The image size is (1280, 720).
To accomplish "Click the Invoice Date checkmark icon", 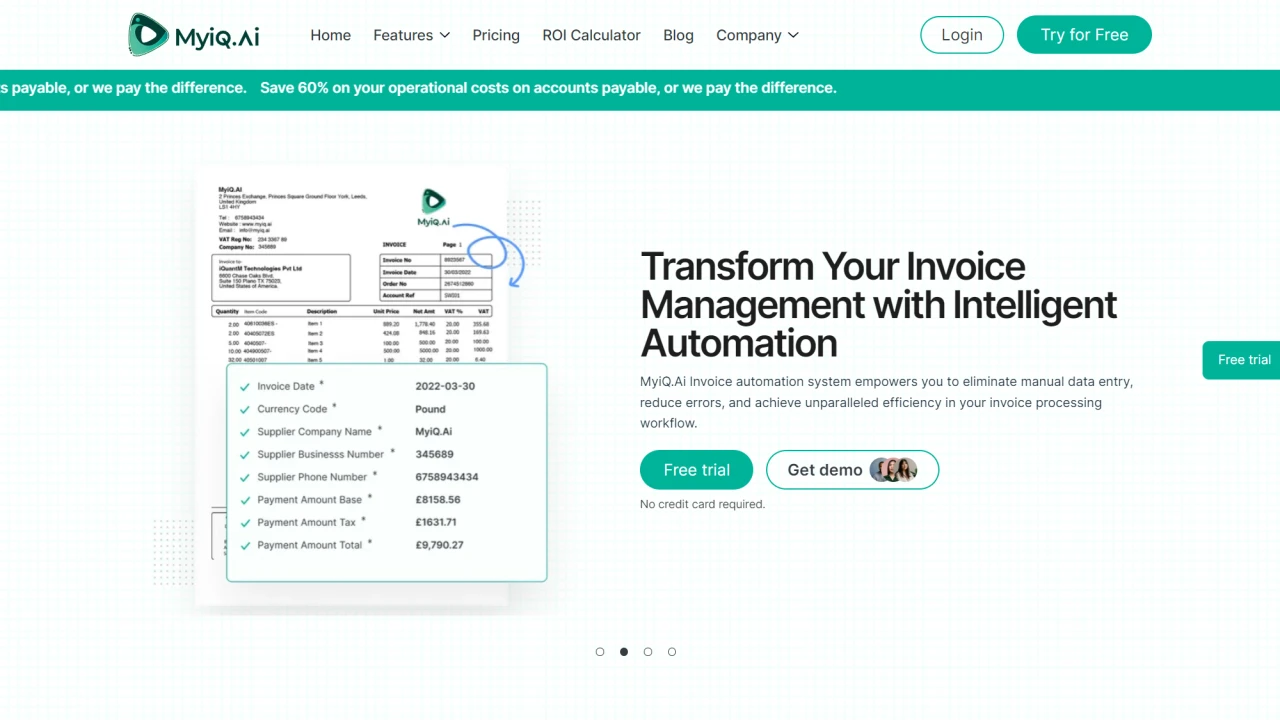I will click(245, 387).
